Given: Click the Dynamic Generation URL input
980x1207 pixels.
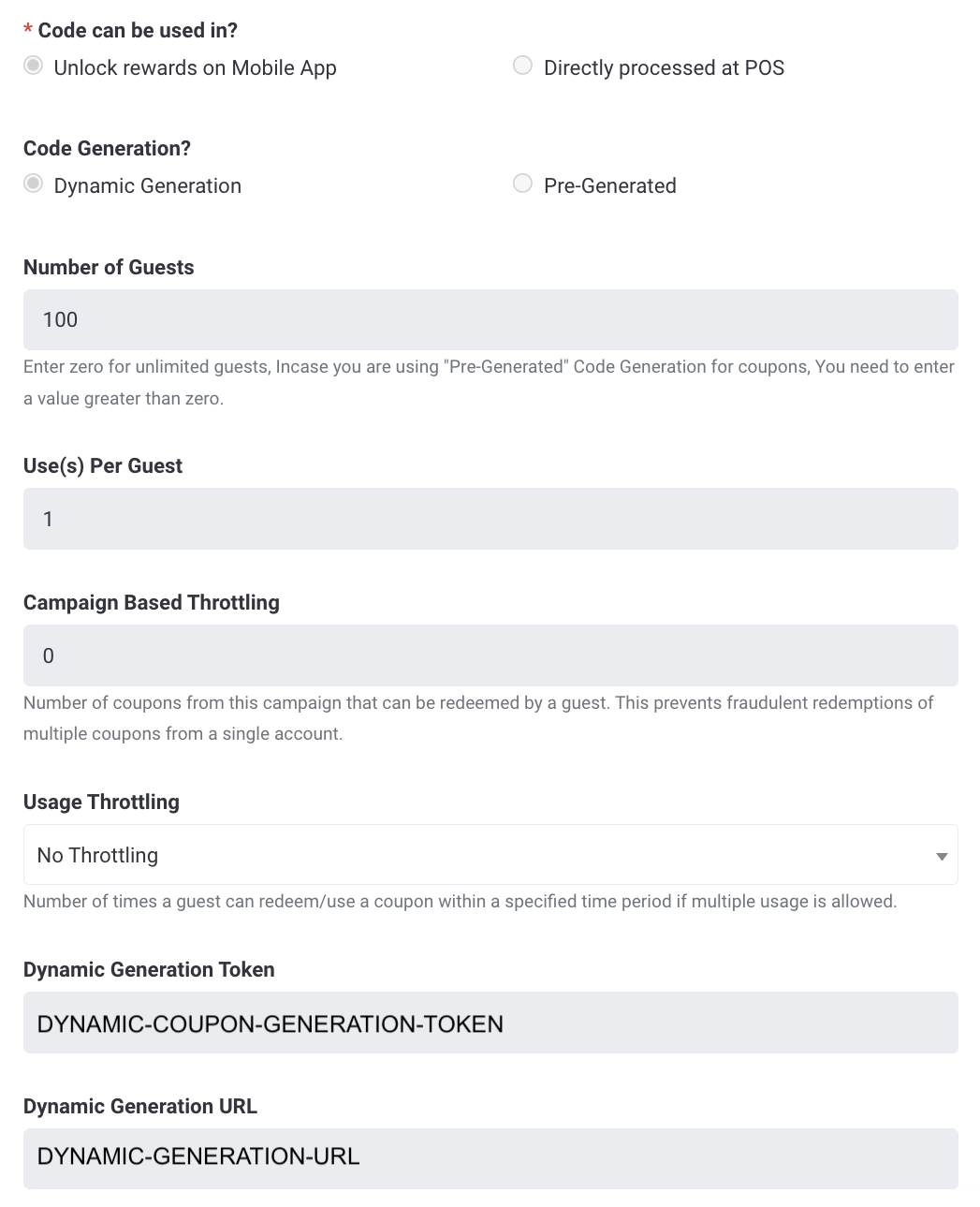Looking at the screenshot, I should (490, 1158).
